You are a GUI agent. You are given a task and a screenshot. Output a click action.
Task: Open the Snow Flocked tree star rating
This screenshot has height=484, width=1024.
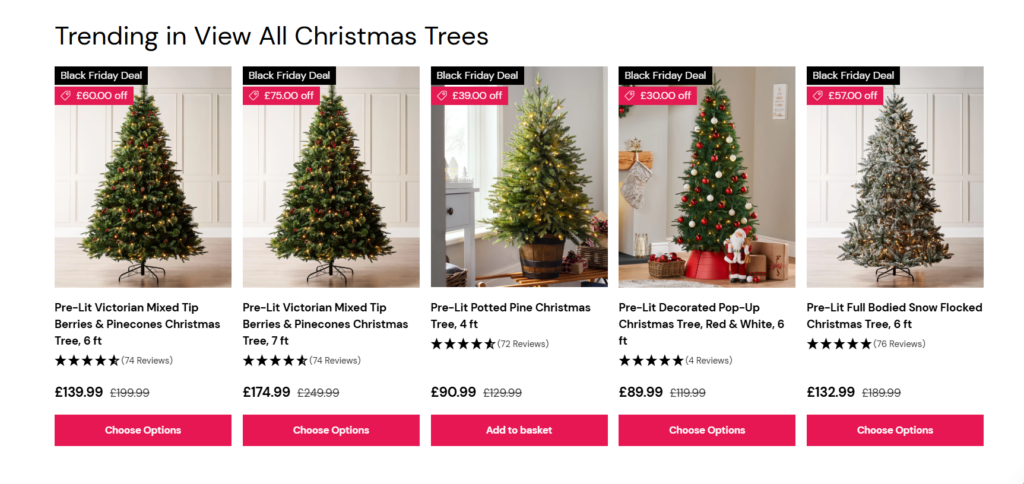839,344
